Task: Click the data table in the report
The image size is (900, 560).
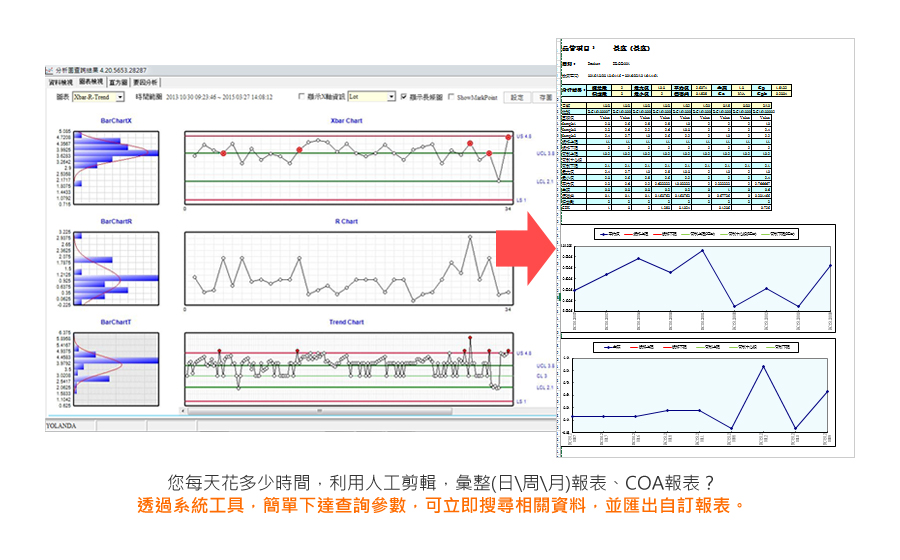Action: [667, 155]
